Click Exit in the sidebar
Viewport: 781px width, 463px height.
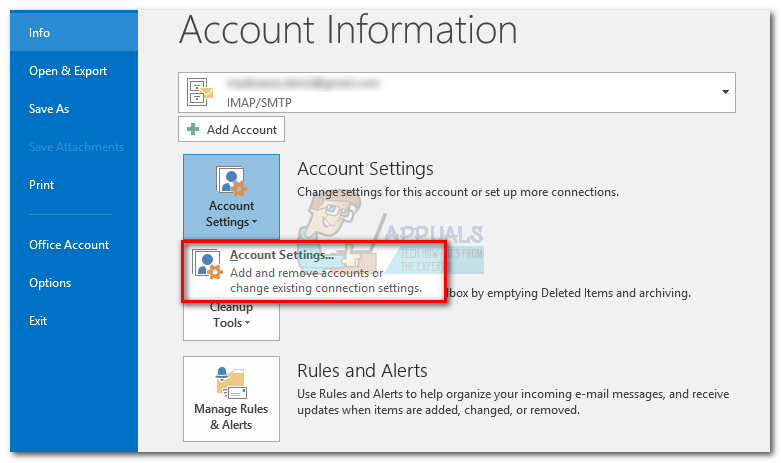[39, 321]
